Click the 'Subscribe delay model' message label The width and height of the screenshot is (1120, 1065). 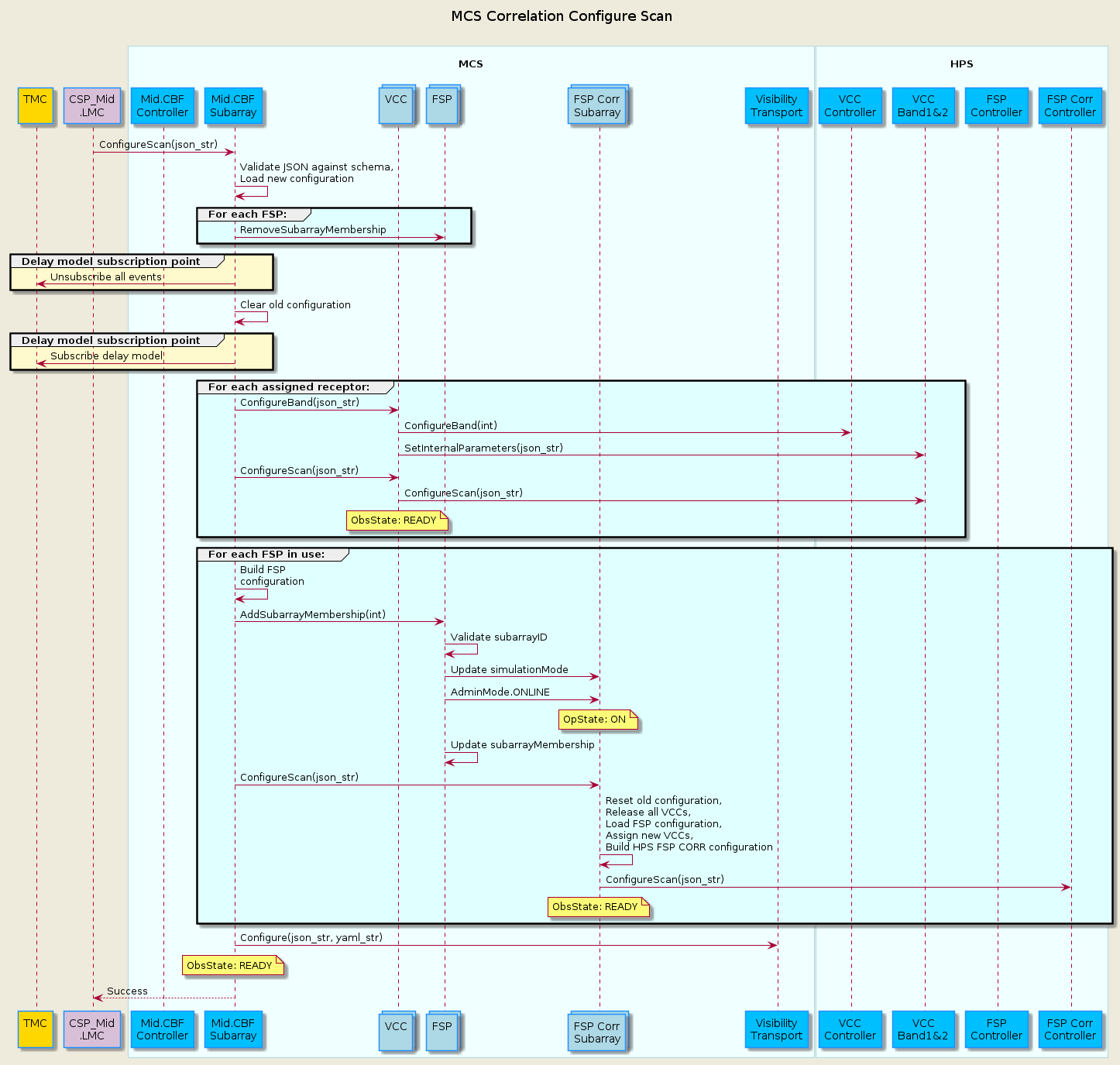click(x=107, y=356)
